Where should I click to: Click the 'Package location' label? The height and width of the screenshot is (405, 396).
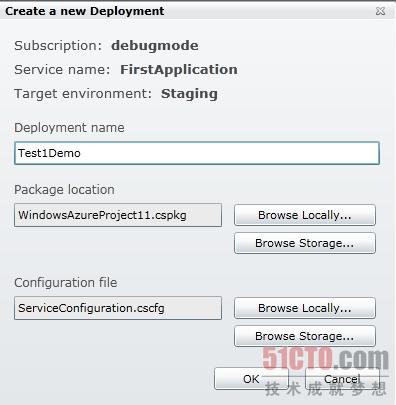coord(64,190)
